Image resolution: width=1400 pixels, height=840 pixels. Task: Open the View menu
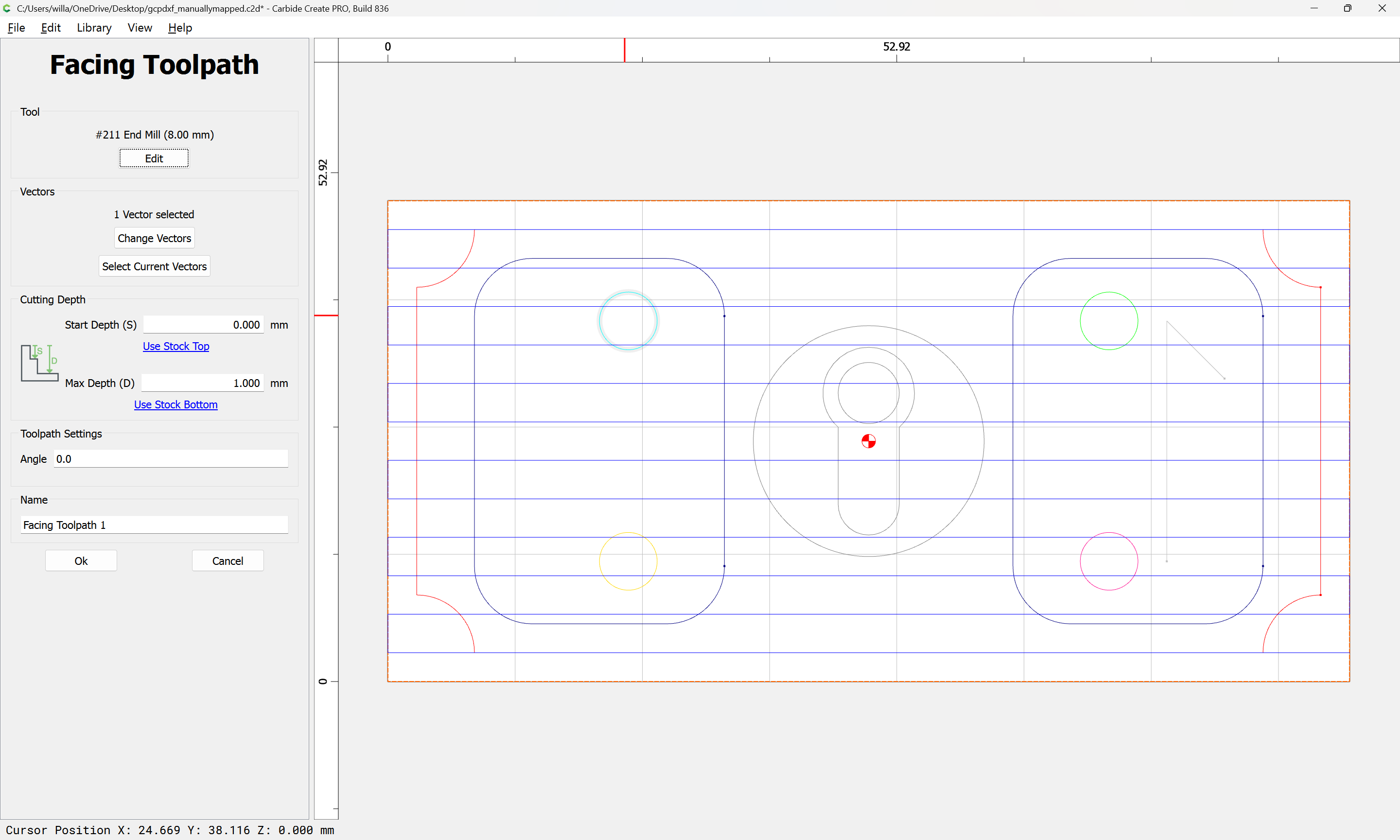(x=139, y=28)
